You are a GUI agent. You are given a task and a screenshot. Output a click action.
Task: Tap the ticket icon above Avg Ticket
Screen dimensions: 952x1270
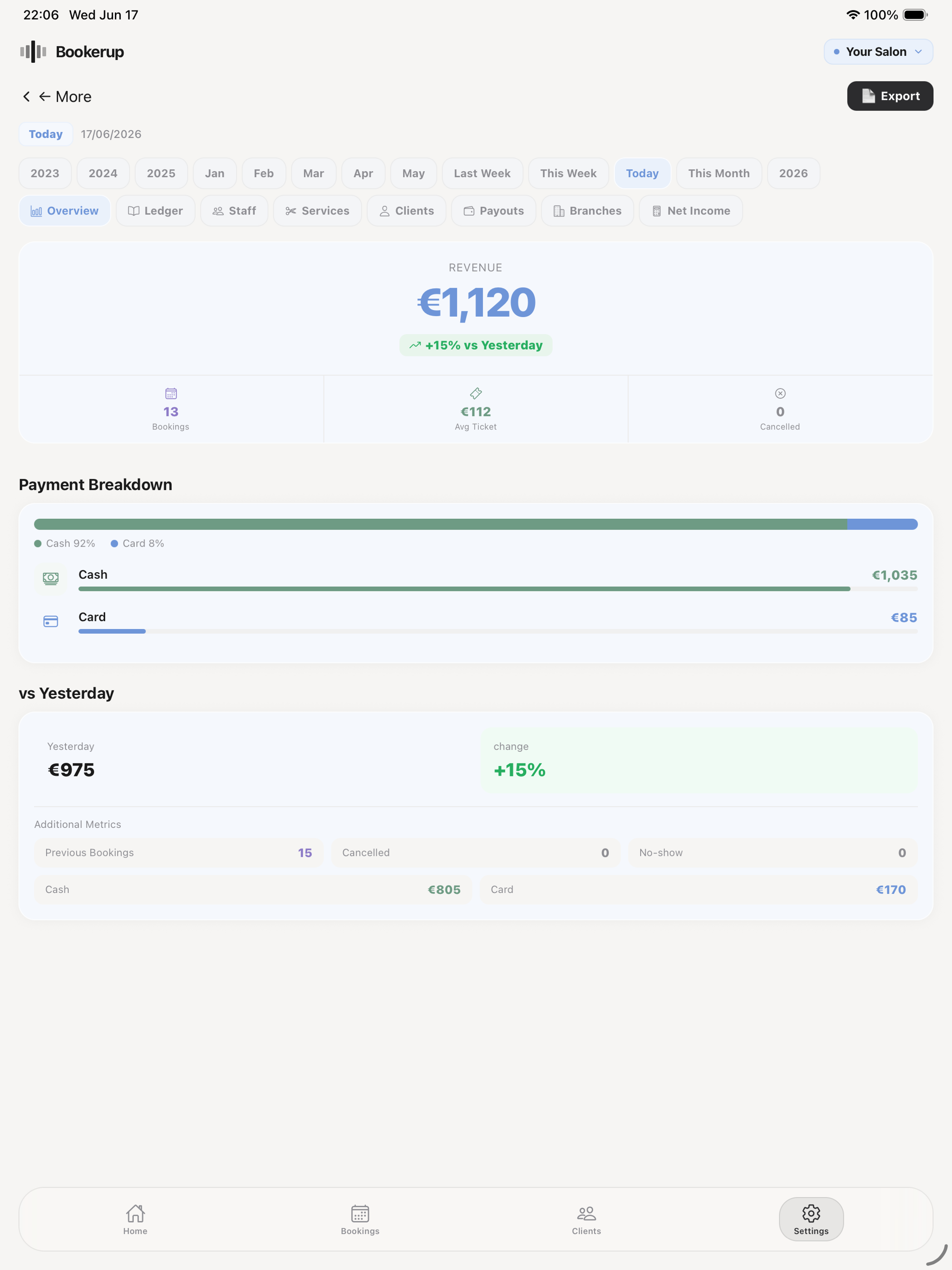click(x=476, y=393)
